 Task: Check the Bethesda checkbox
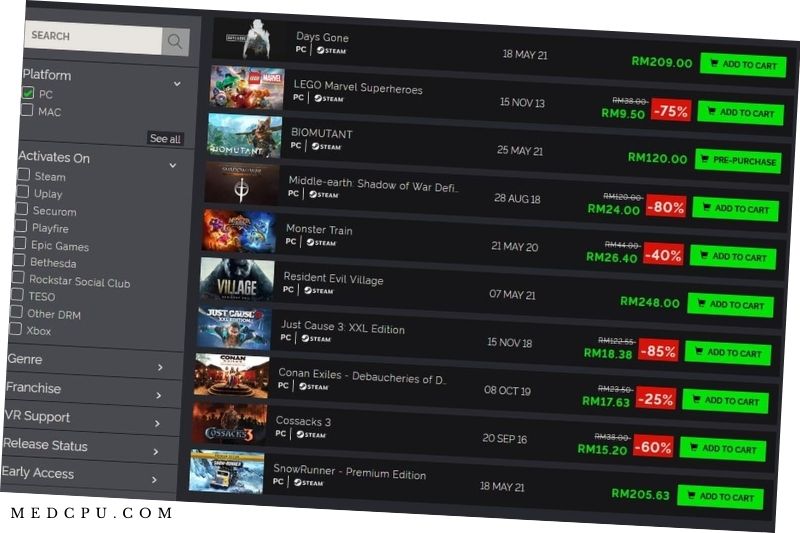[x=19, y=260]
